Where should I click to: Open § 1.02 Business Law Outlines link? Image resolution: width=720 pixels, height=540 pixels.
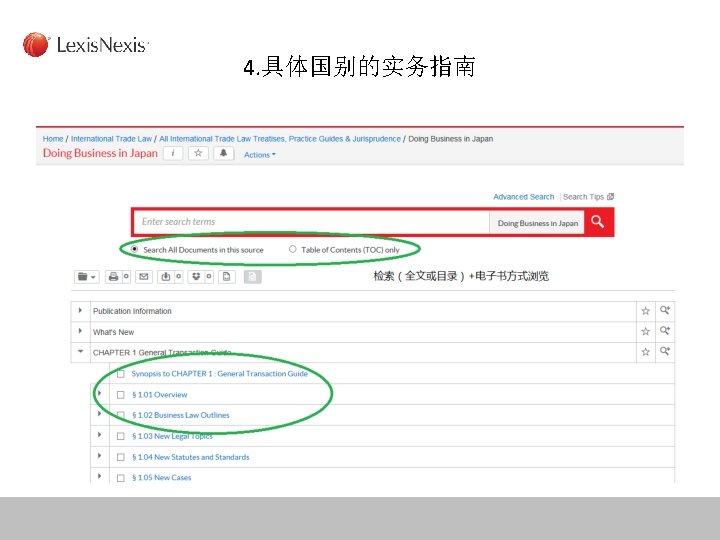tap(180, 415)
